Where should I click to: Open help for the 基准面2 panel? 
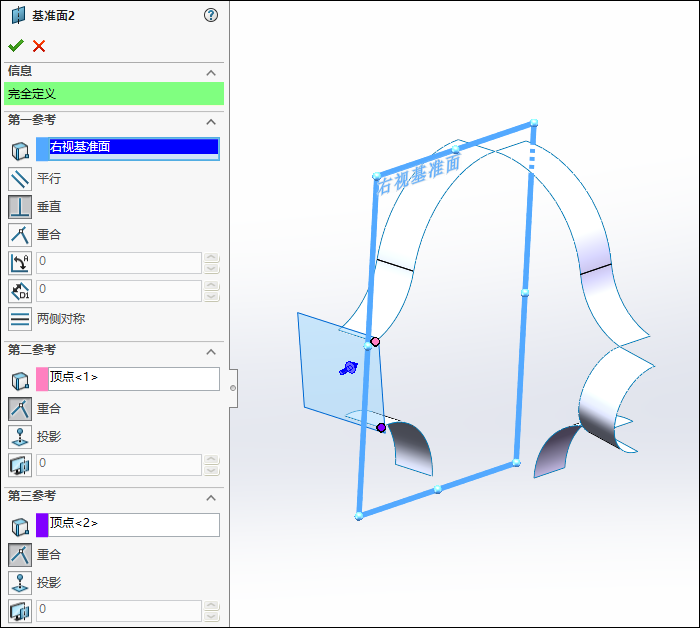pyautogui.click(x=211, y=15)
